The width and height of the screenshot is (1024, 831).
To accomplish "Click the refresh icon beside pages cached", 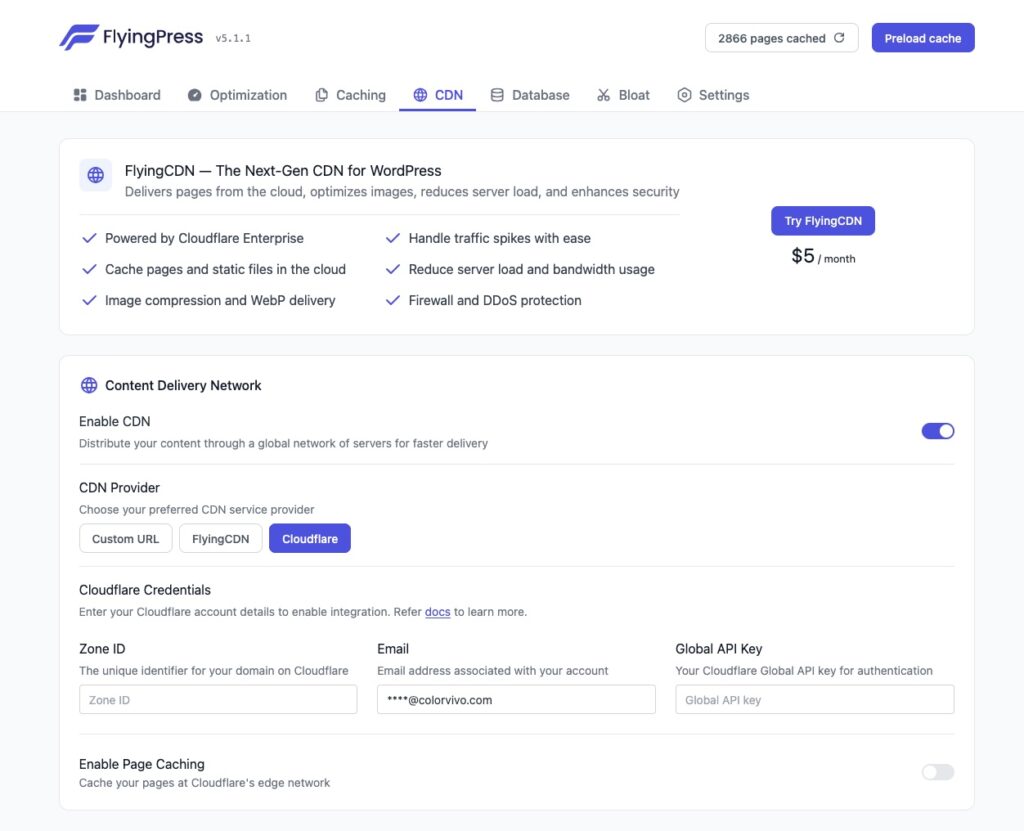I will (x=839, y=38).
